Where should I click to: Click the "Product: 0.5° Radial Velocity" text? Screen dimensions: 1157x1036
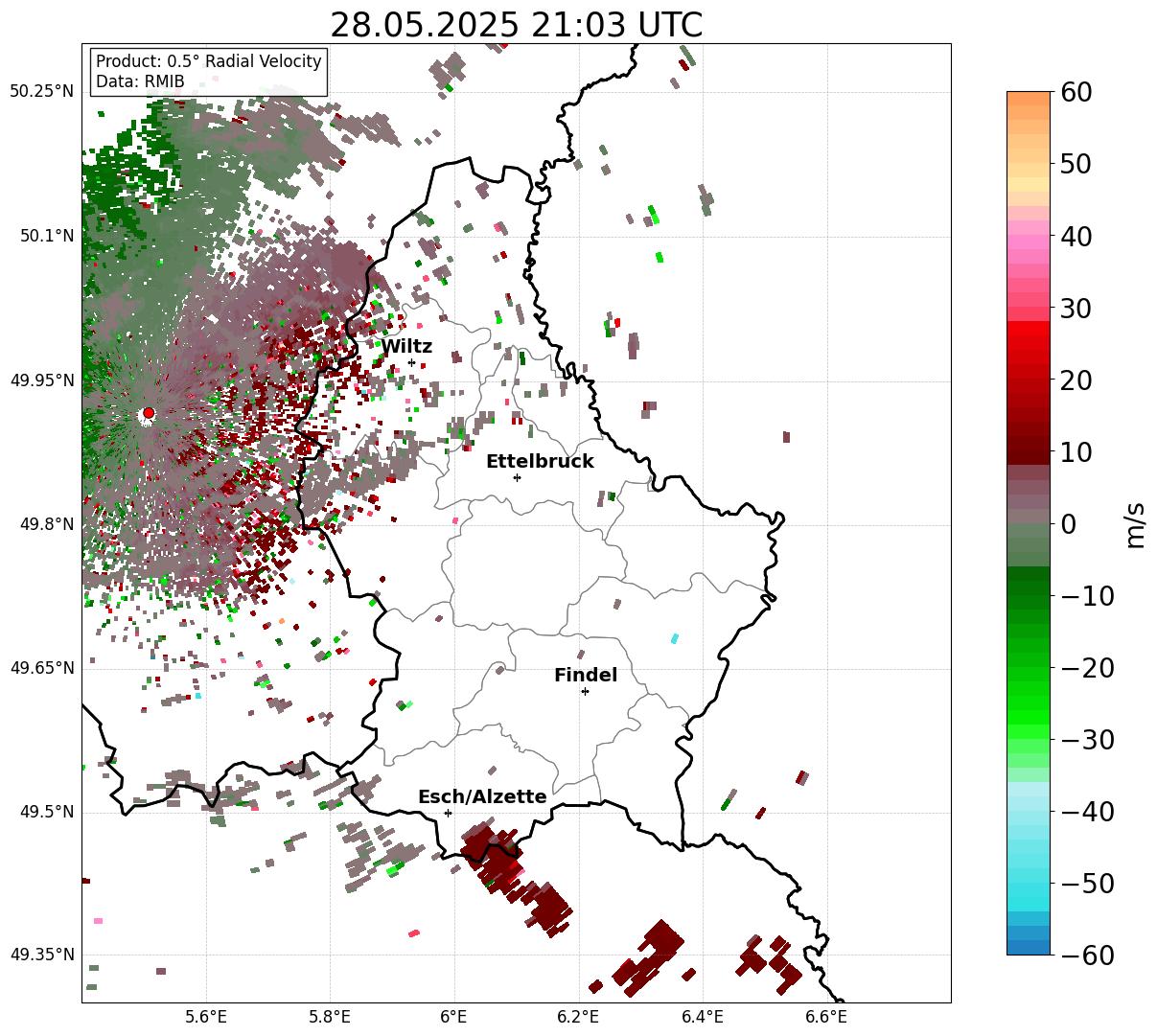209,61
